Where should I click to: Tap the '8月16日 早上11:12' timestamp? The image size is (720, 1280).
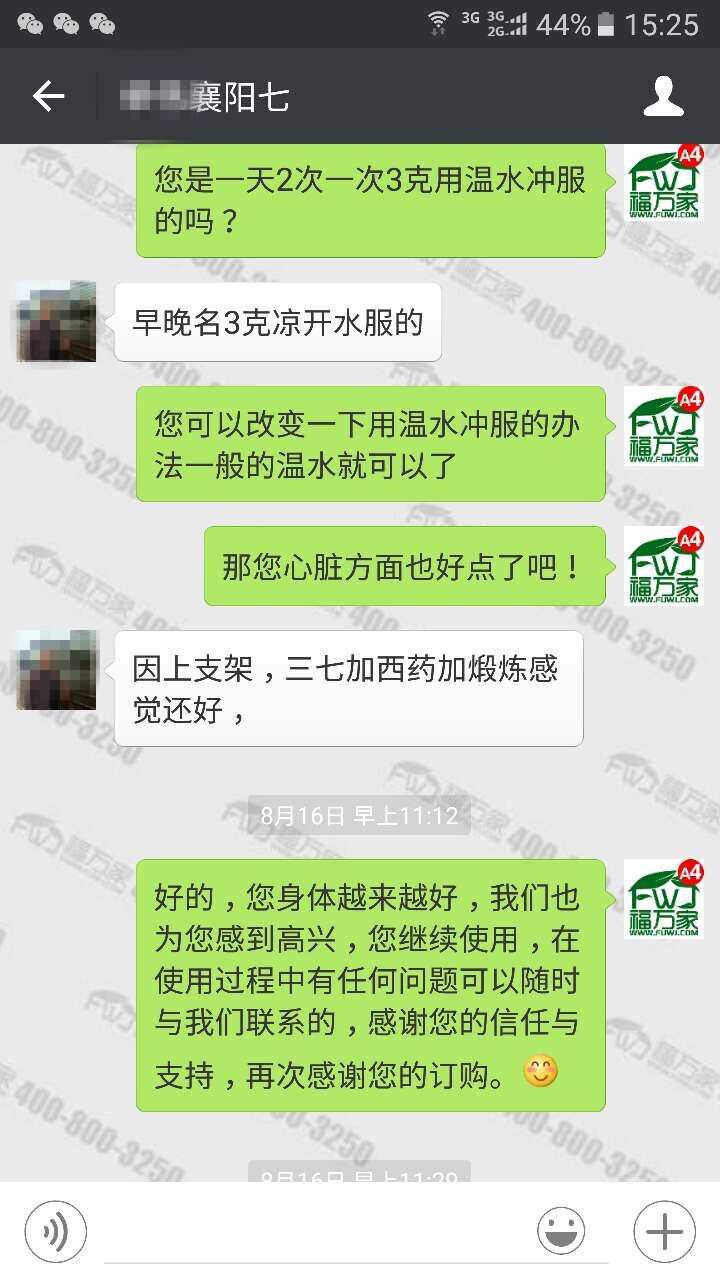coord(359,815)
